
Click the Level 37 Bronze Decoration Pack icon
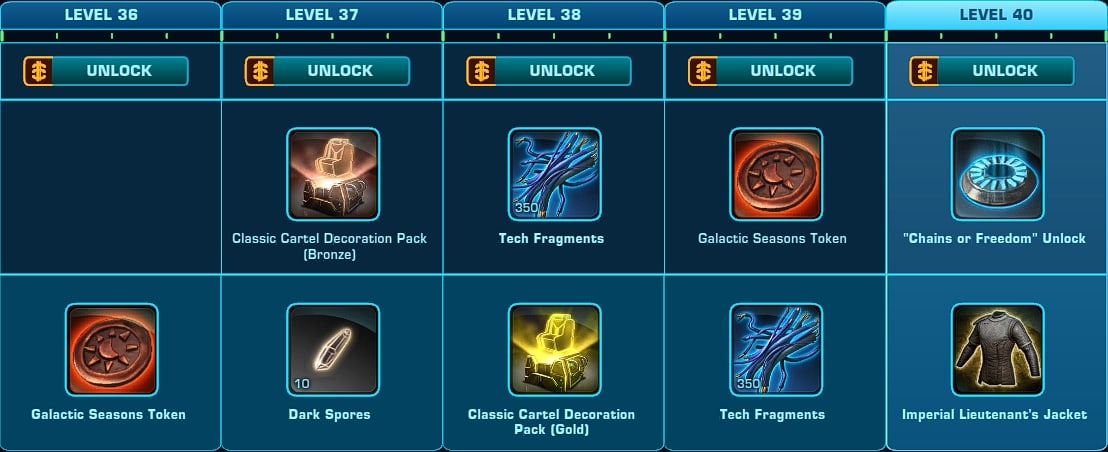333,174
